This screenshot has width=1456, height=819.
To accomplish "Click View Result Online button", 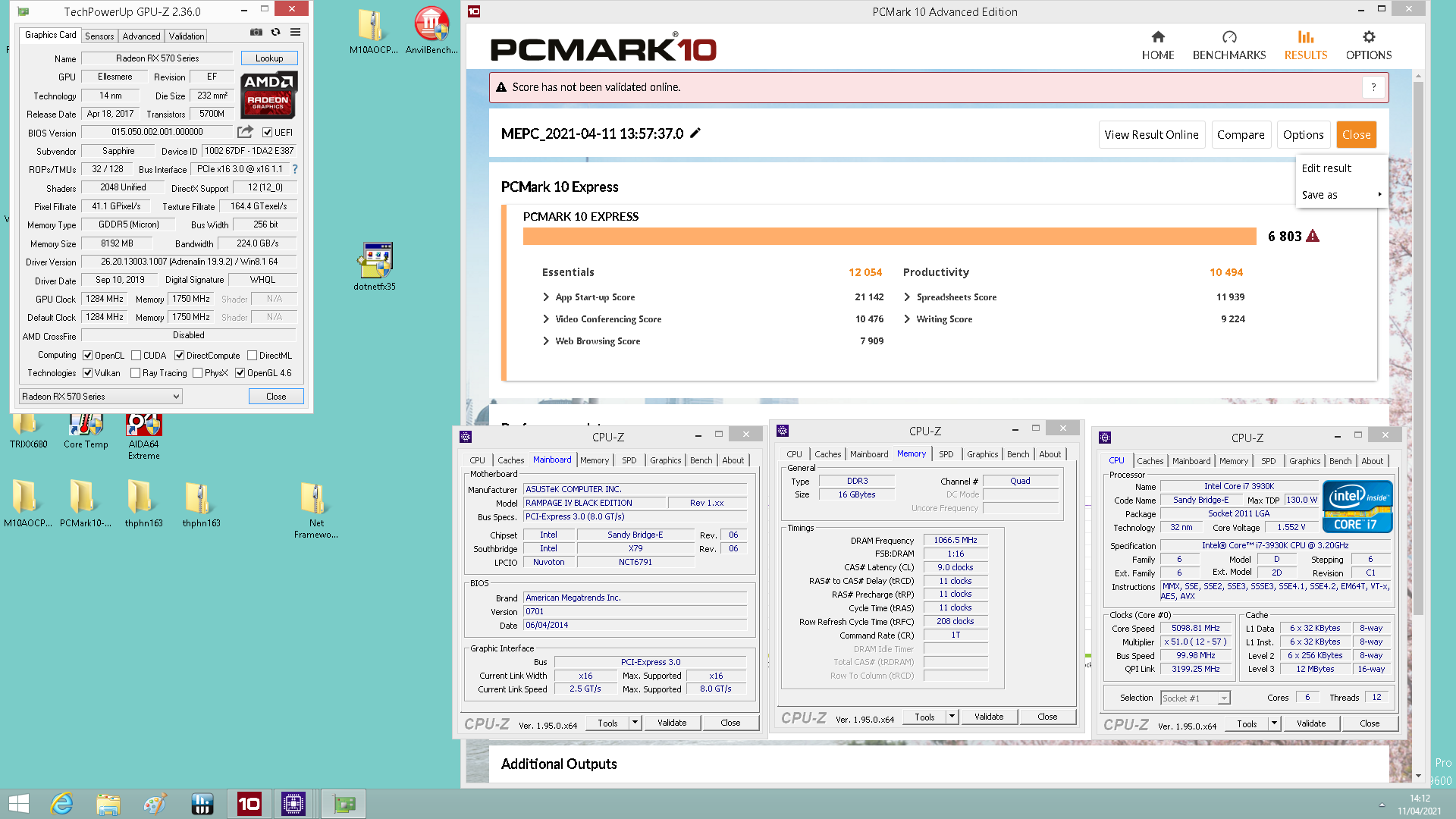I will pyautogui.click(x=1151, y=135).
